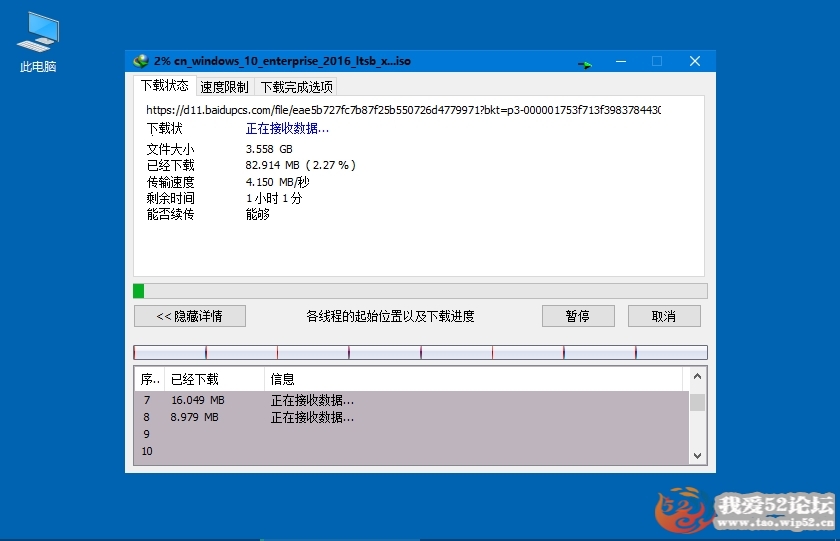Select thread row number 9

click(411, 434)
